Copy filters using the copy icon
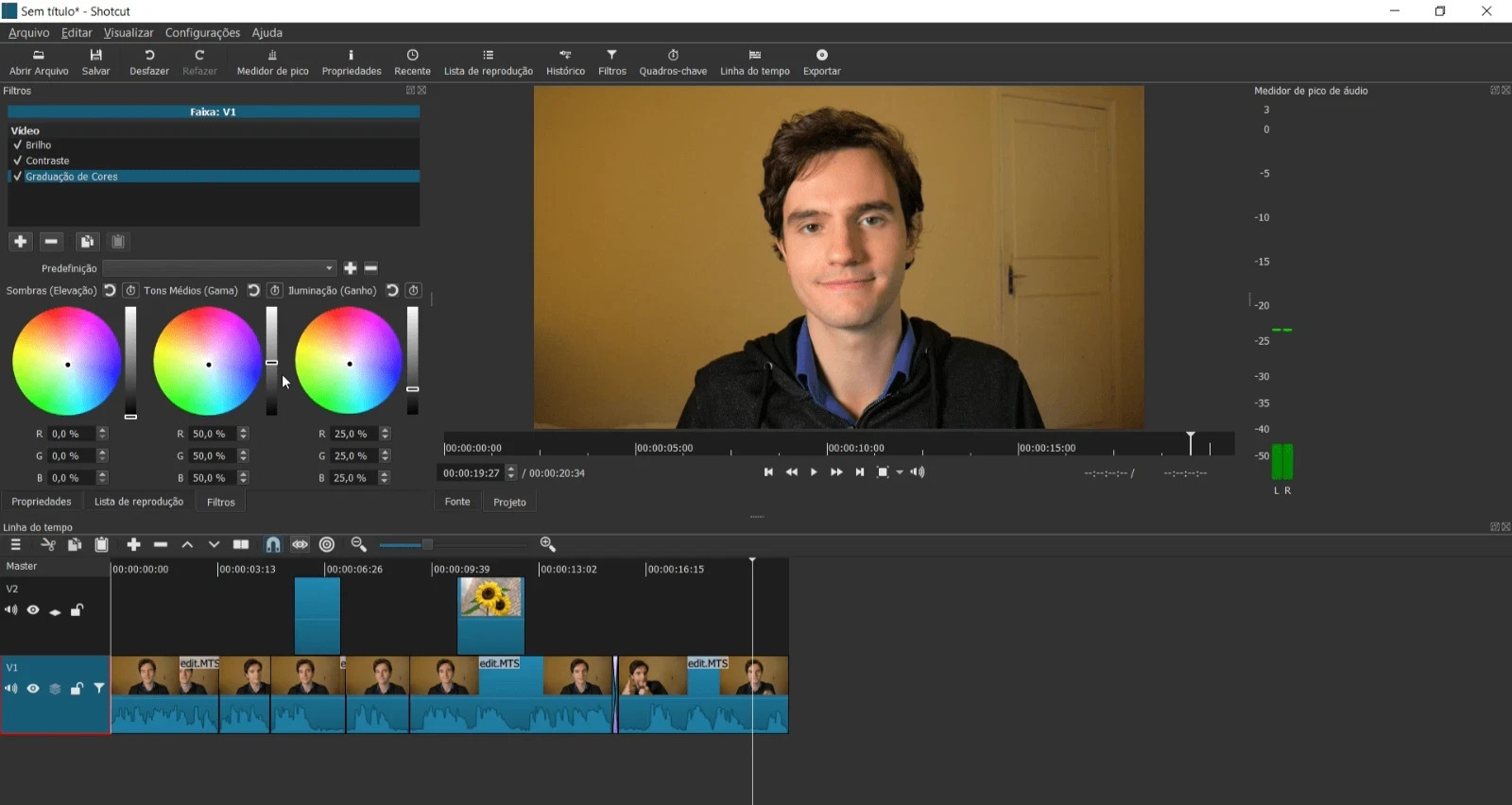 pyautogui.click(x=87, y=242)
